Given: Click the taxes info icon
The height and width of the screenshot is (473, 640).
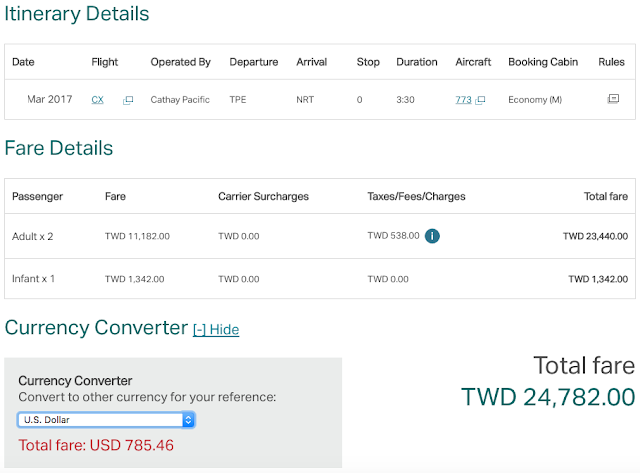Looking at the screenshot, I should (x=432, y=236).
